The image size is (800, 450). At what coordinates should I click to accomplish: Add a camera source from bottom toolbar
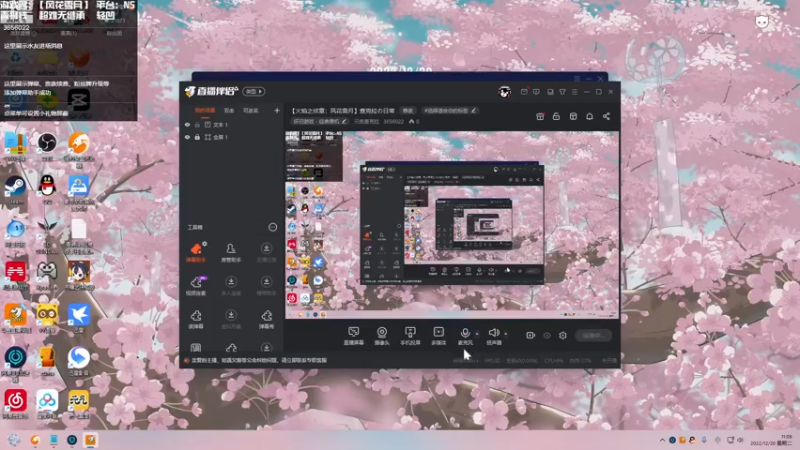[x=382, y=336]
